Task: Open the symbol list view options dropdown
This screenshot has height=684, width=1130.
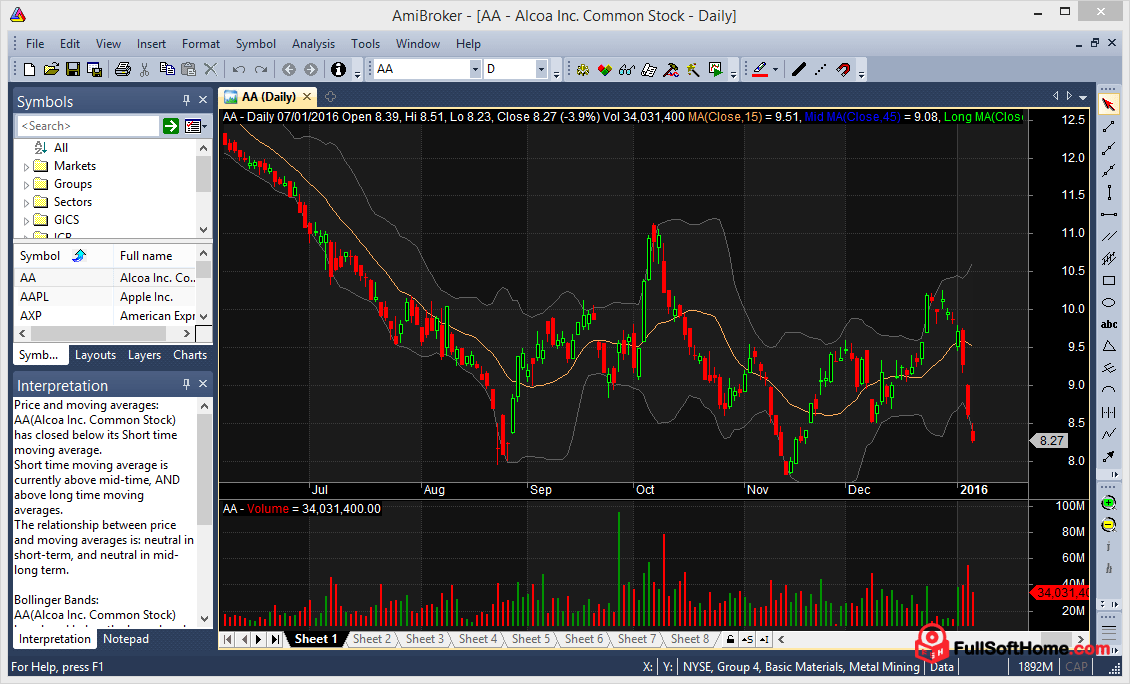Action: pyautogui.click(x=195, y=126)
